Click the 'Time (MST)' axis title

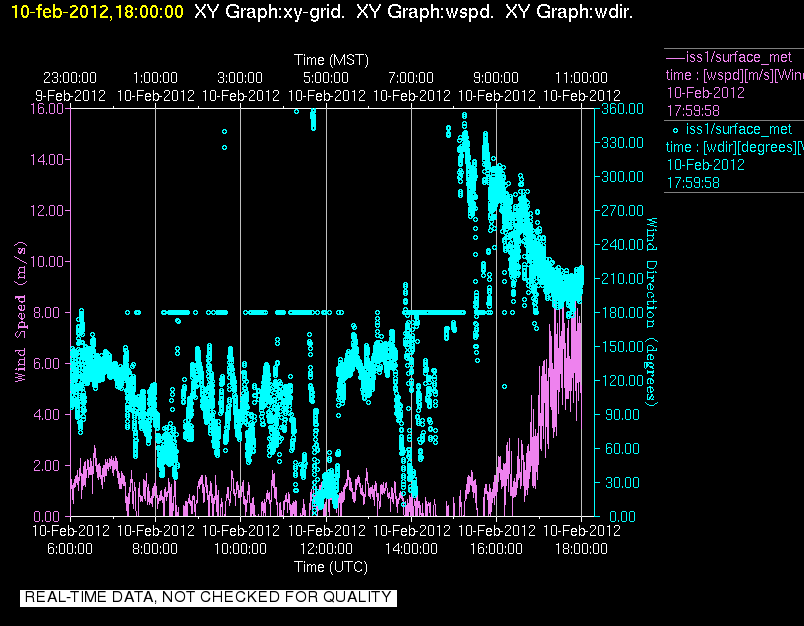[331, 60]
